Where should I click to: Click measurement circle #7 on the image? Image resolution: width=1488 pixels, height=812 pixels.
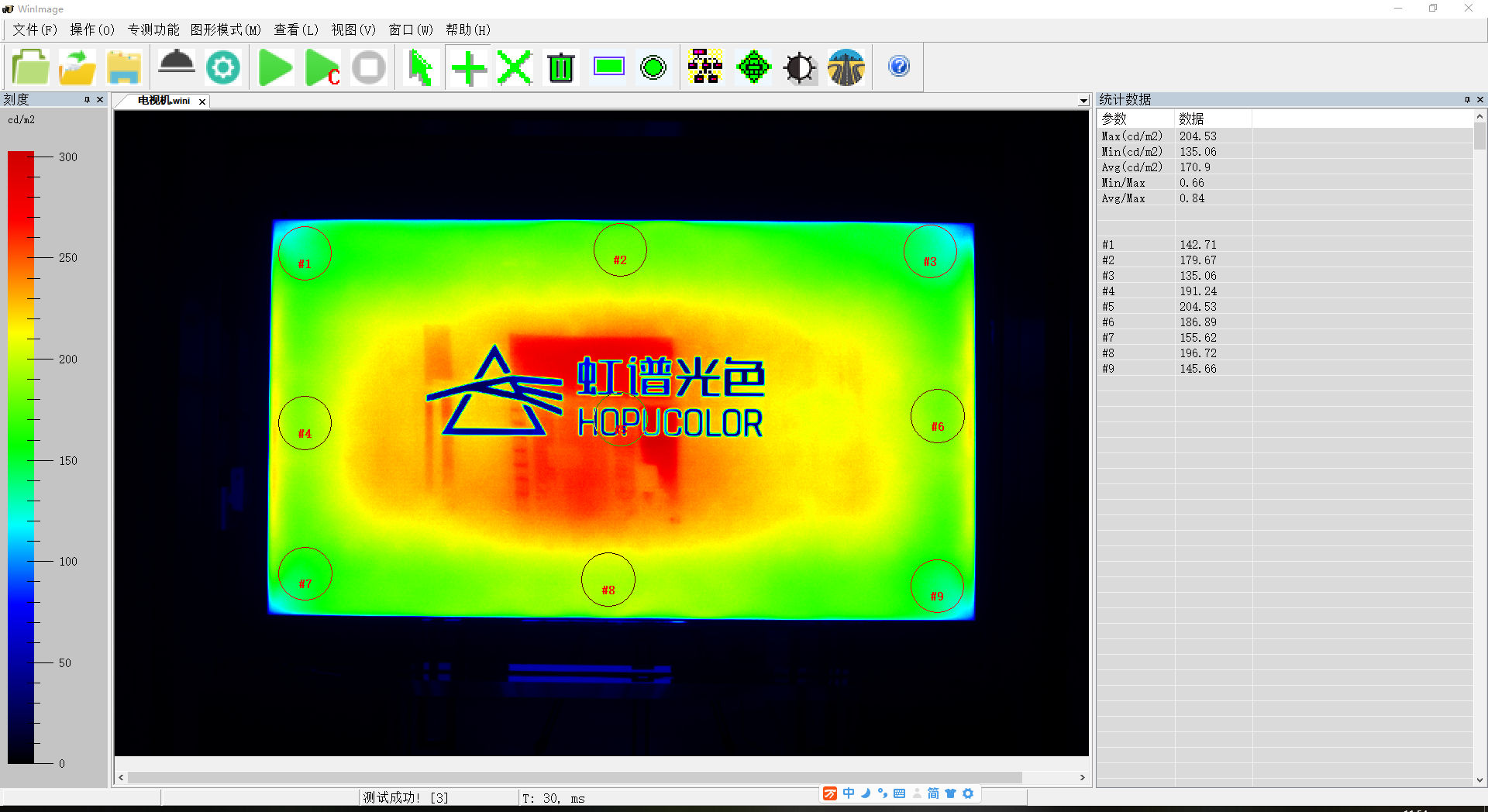[x=305, y=573]
